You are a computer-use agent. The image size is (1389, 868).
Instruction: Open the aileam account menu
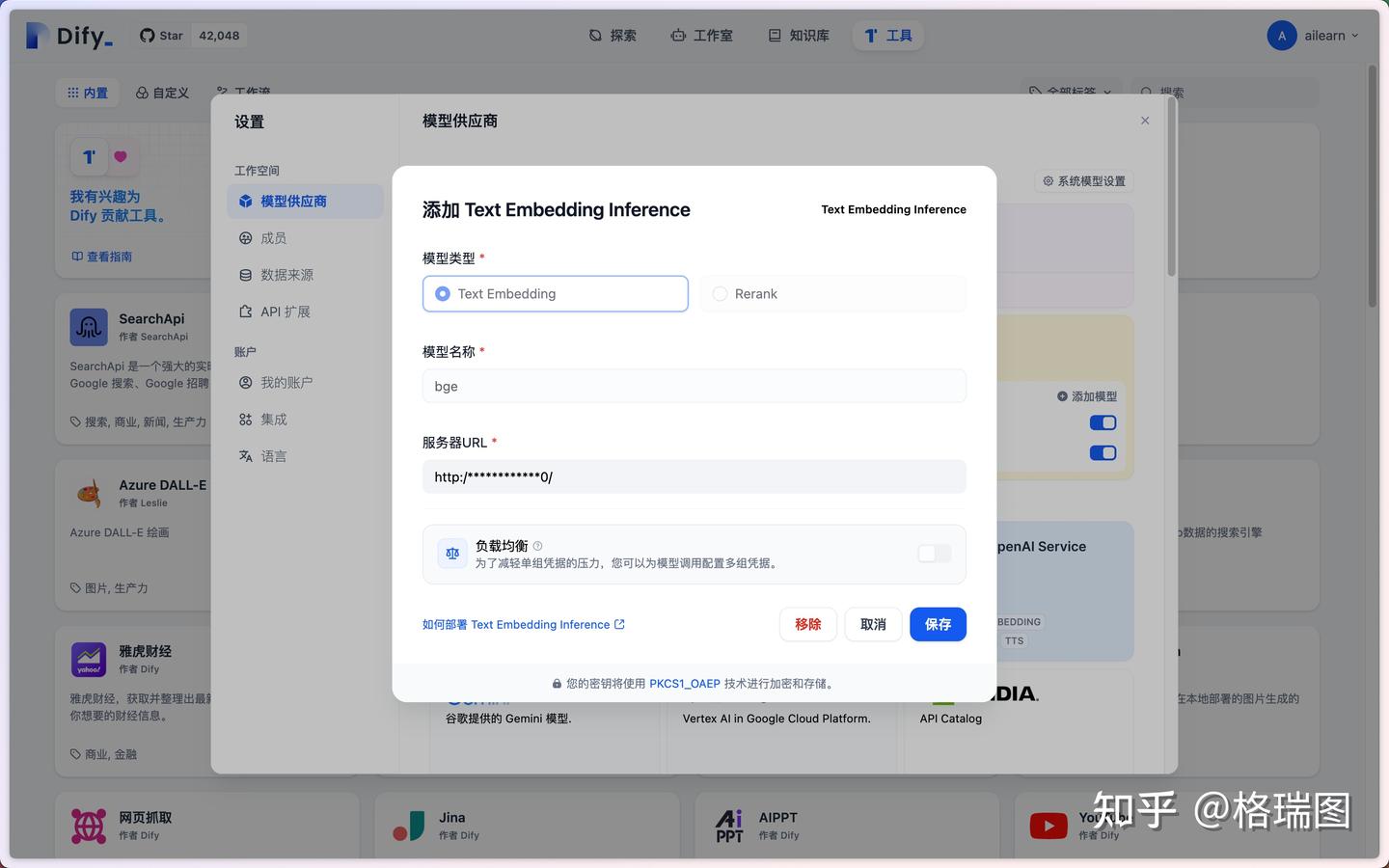tap(1314, 35)
